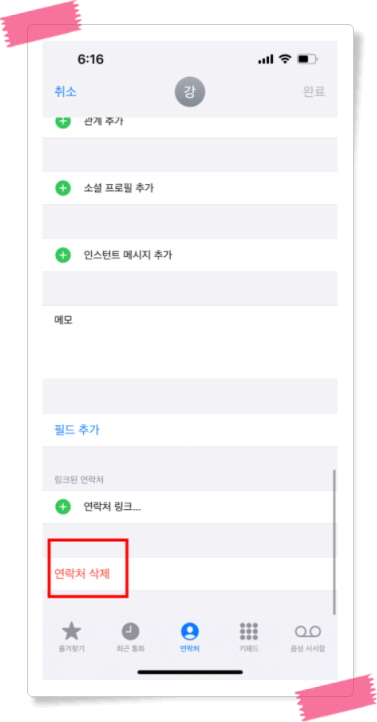Tap green plus next to 소셜 프로필 추가
This screenshot has height=722, width=377.
click(63, 188)
